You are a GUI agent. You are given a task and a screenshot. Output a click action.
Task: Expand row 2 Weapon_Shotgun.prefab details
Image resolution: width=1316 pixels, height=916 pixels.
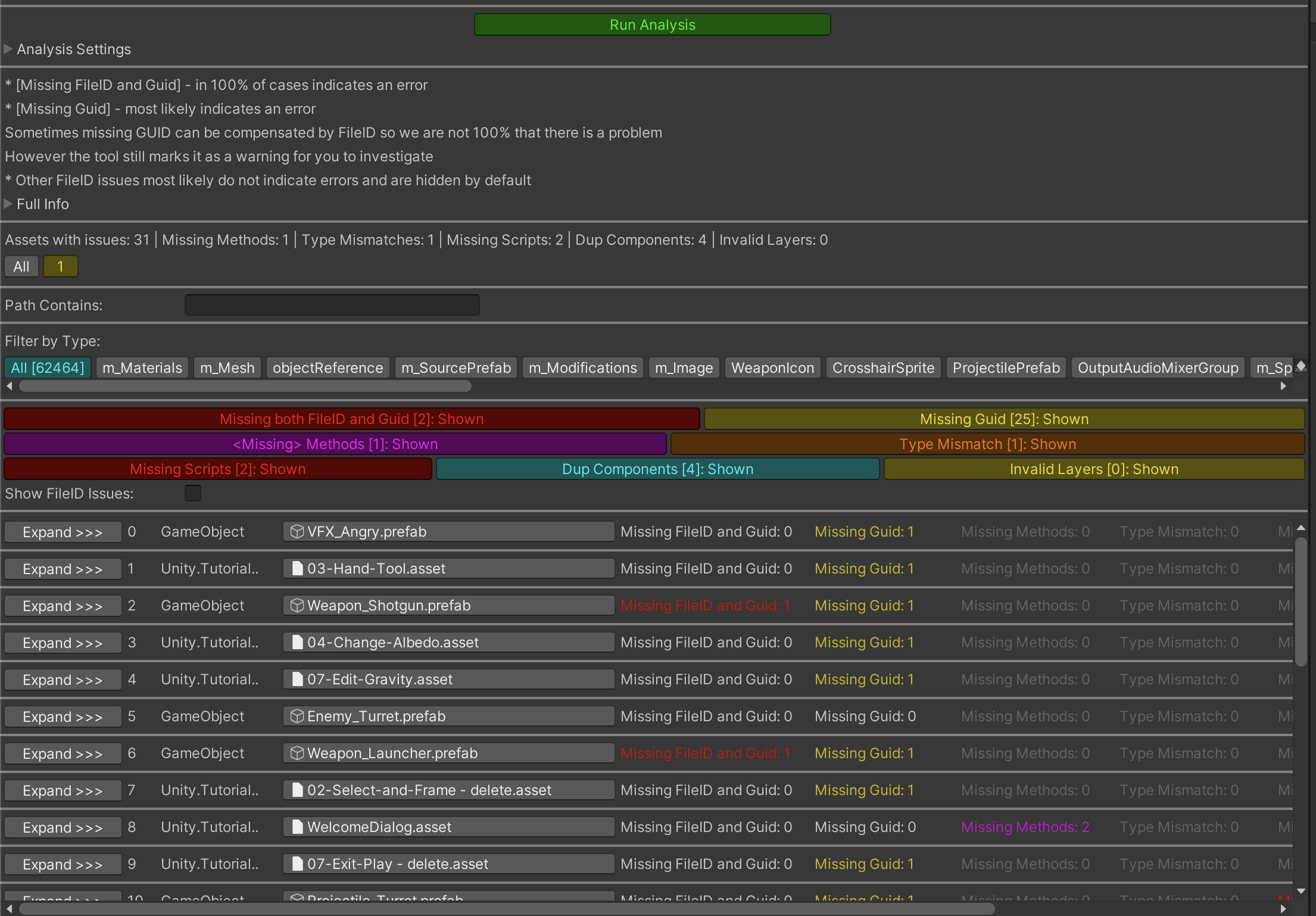coord(63,606)
